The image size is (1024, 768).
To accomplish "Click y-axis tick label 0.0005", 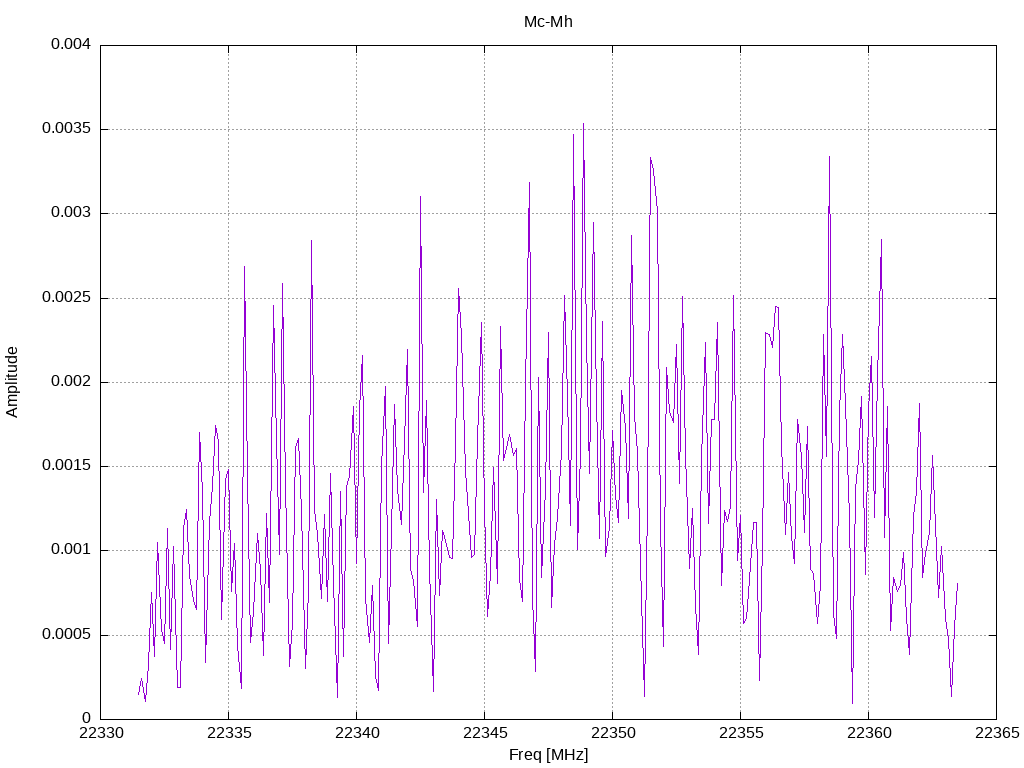I will (66, 635).
